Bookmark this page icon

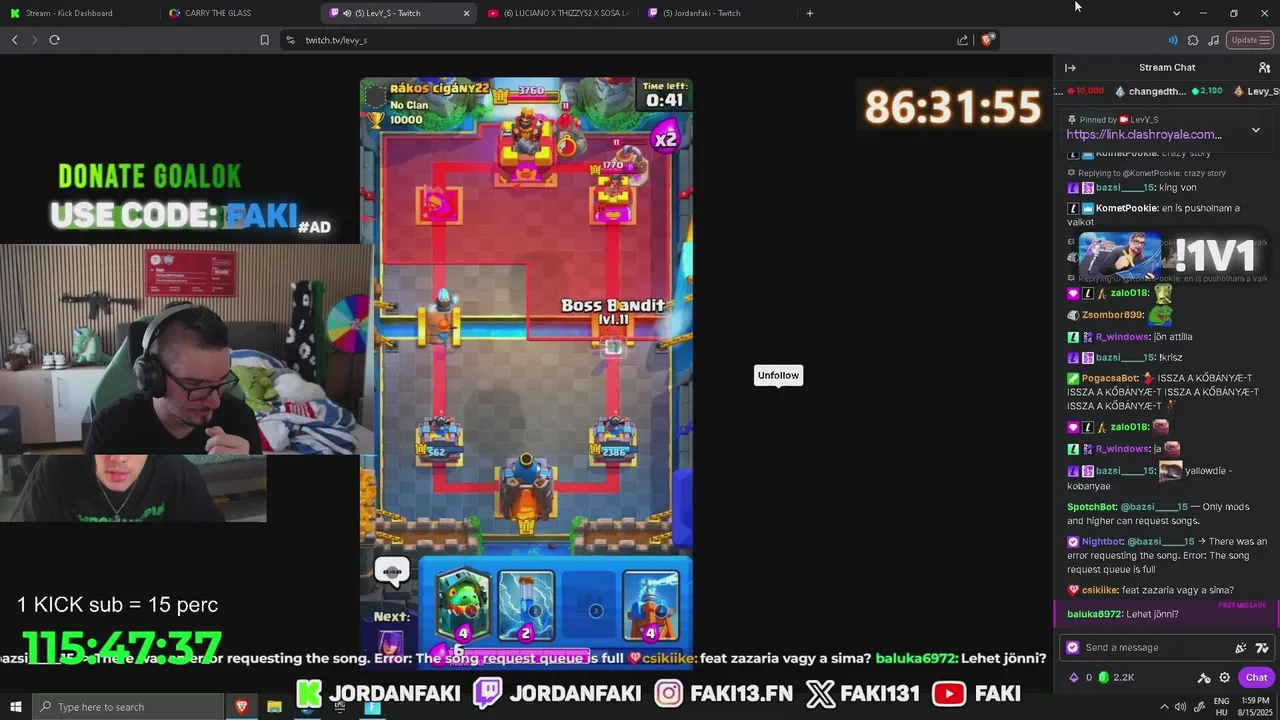click(x=264, y=40)
